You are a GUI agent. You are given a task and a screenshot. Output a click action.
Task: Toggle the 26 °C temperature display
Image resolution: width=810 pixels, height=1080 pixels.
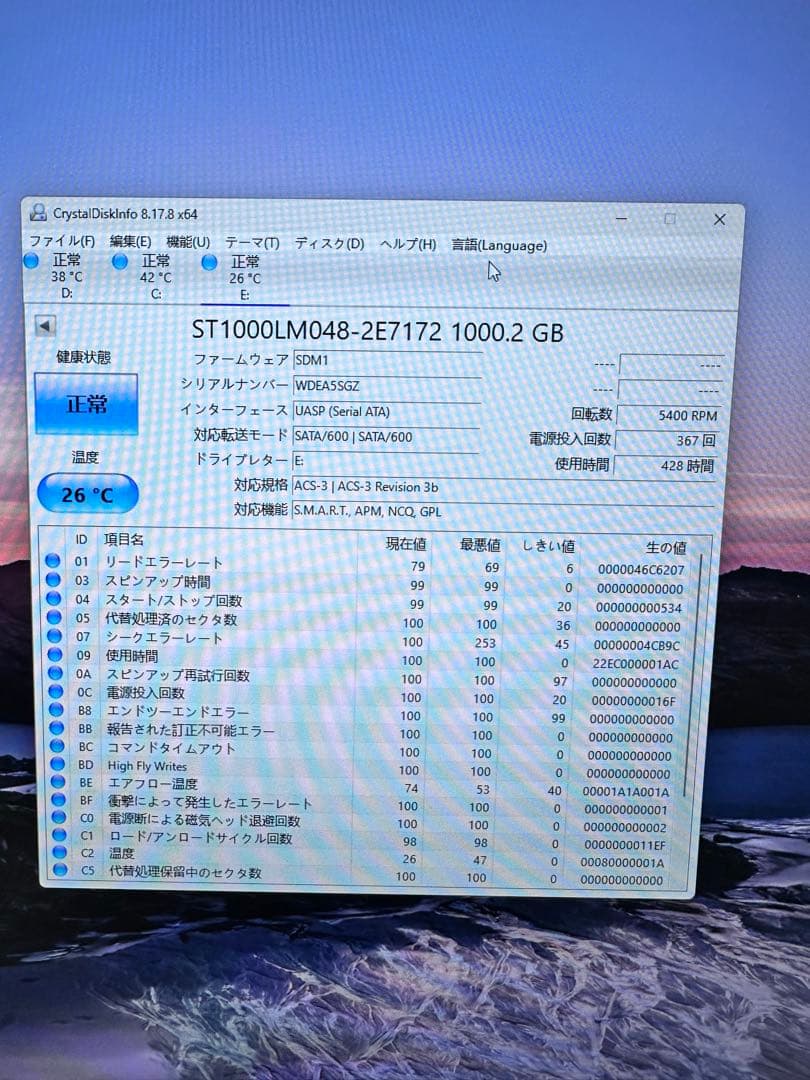coord(86,492)
